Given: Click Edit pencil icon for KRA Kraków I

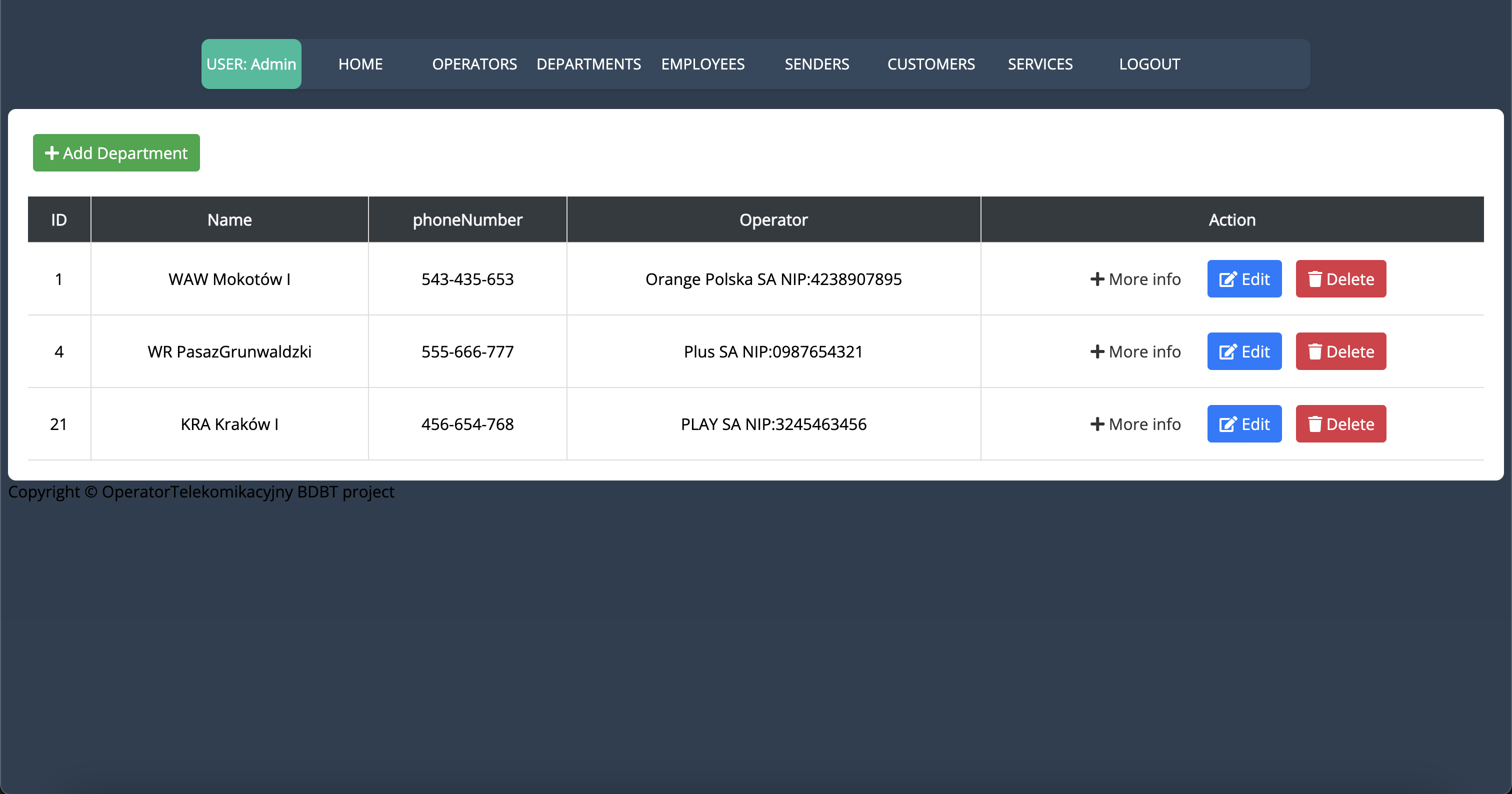Looking at the screenshot, I should (x=1227, y=424).
